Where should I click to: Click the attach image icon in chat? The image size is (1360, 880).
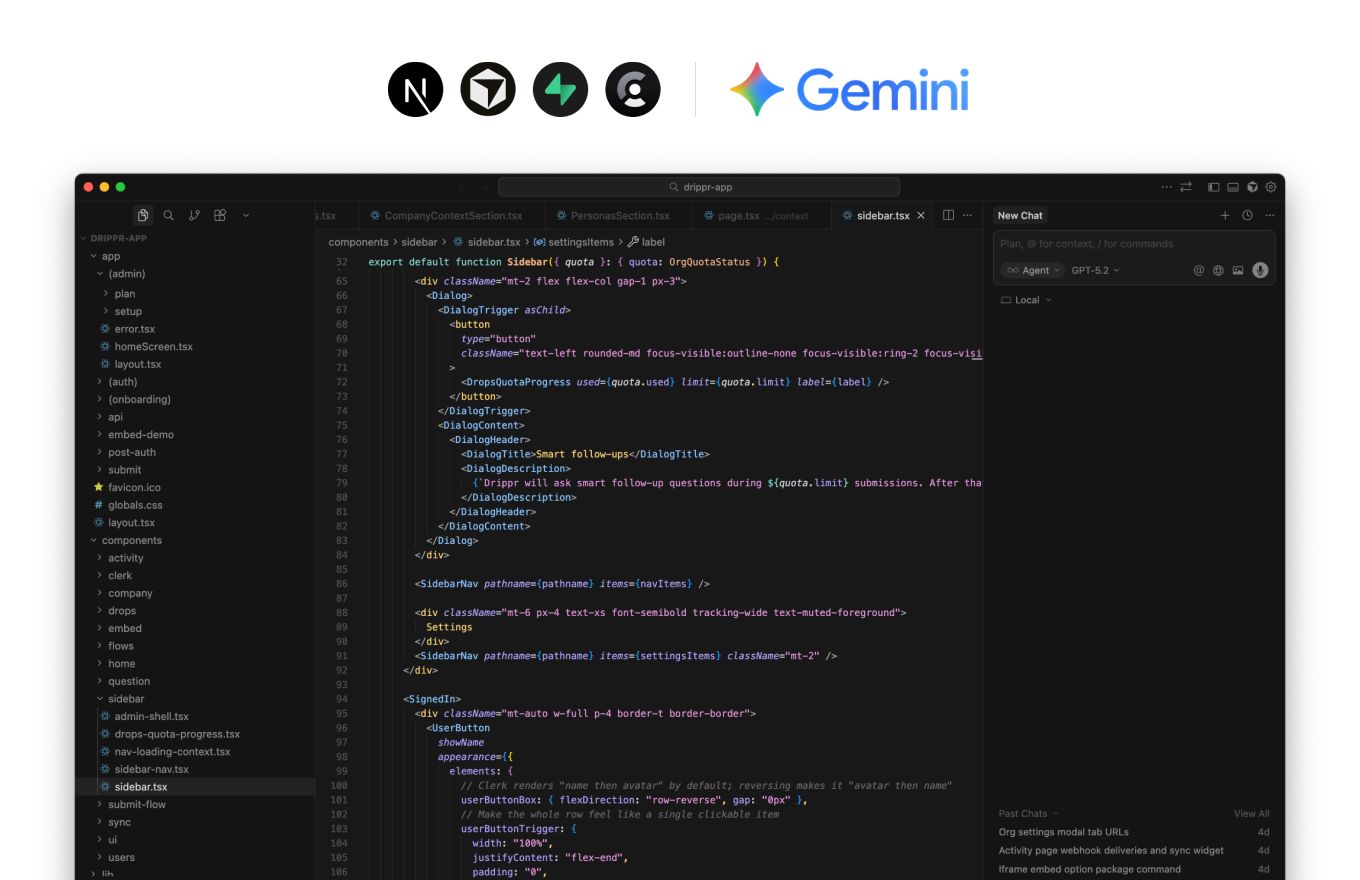coord(1238,270)
